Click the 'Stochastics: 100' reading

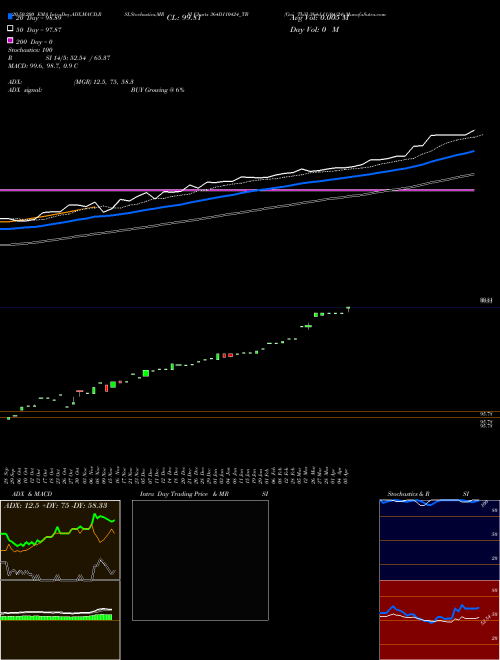point(30,50)
